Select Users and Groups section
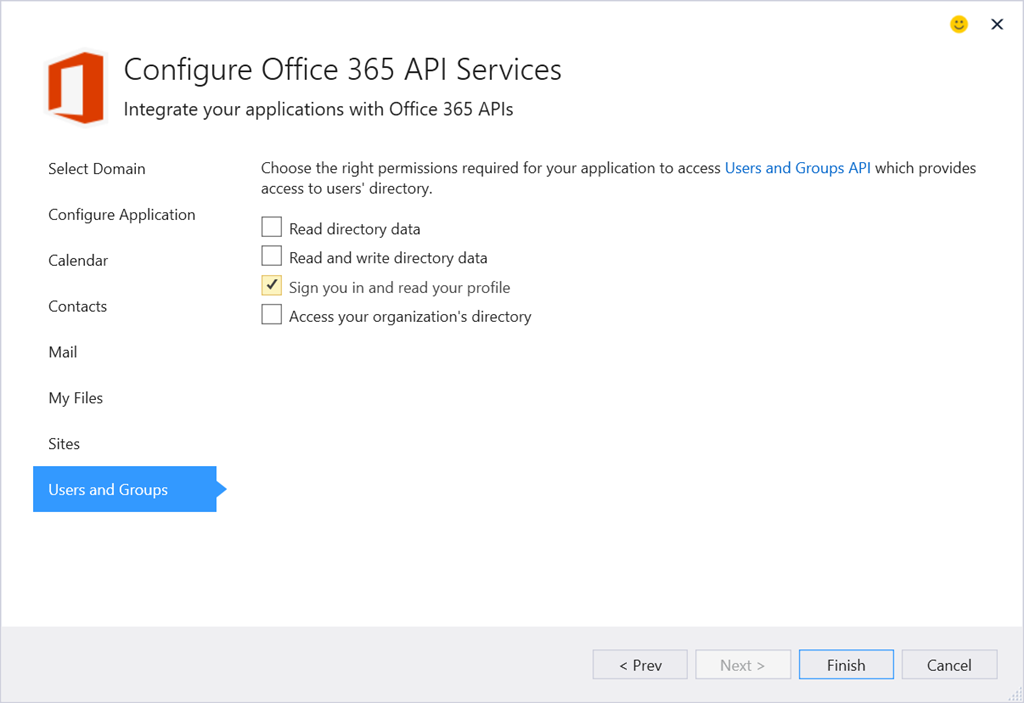The image size is (1024, 703). pyautogui.click(x=125, y=489)
